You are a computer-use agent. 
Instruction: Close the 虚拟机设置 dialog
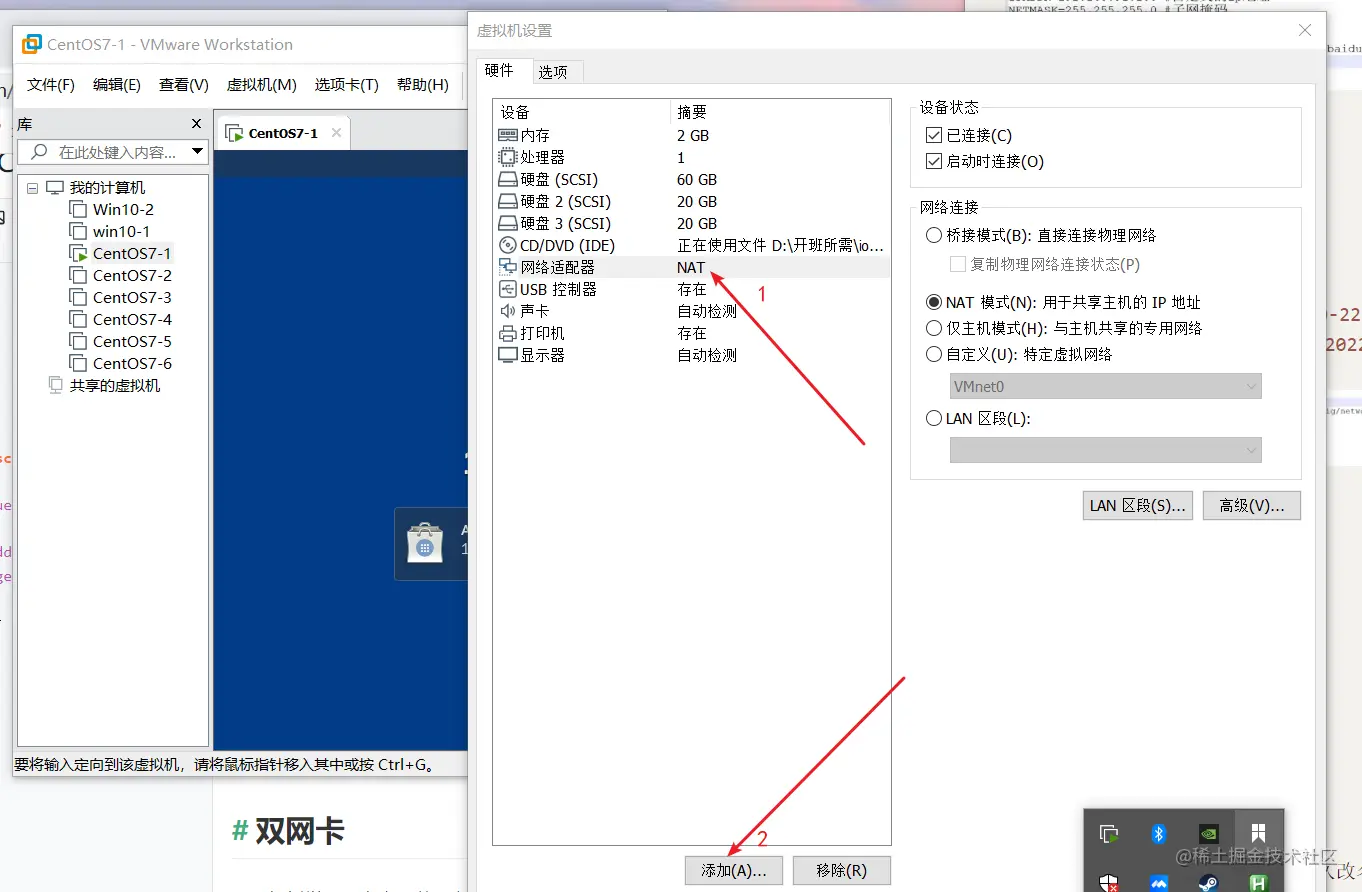pos(1305,31)
